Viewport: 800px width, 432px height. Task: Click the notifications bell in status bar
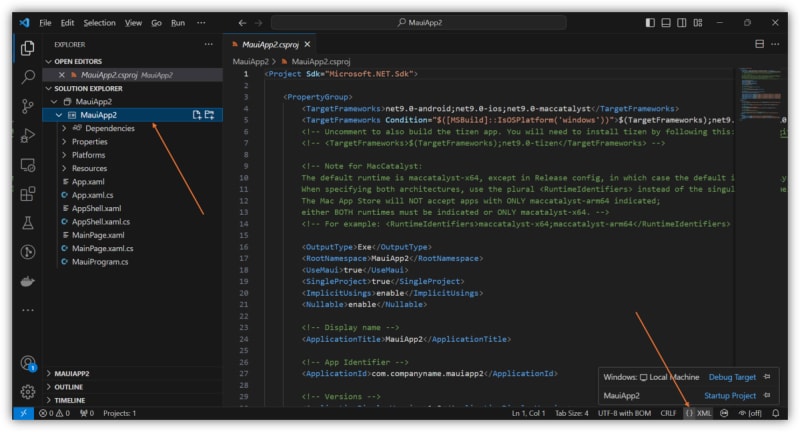(775, 412)
